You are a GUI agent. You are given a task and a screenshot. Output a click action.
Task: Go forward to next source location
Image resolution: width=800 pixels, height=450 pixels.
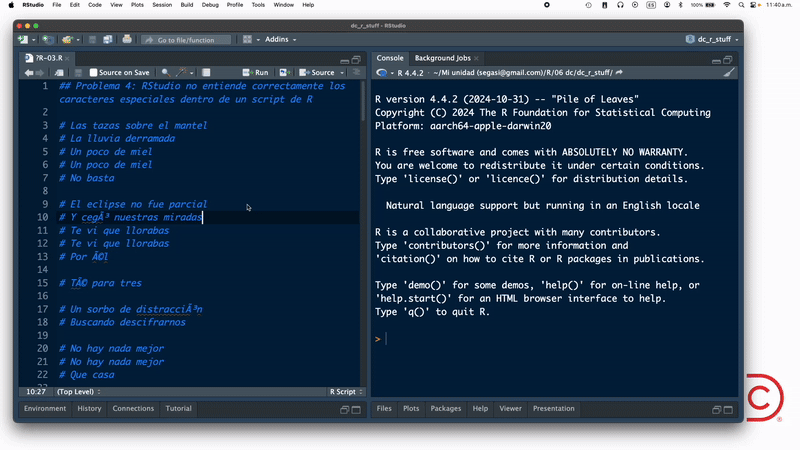point(40,73)
